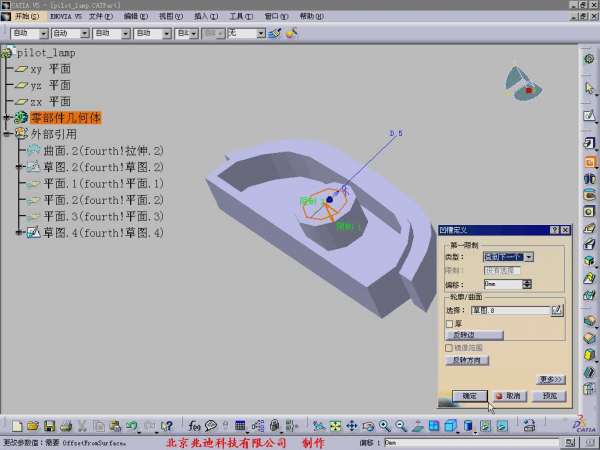Select xy 平面 in the specification tree
Screen dimensions: 600x450
coord(50,70)
